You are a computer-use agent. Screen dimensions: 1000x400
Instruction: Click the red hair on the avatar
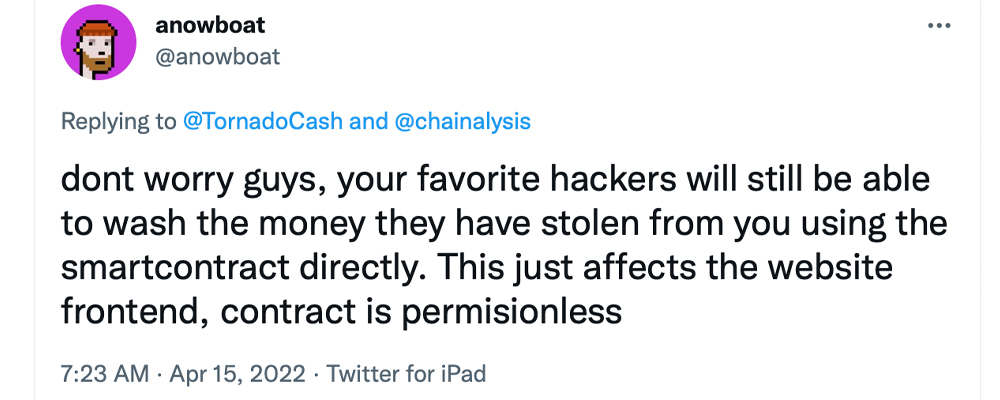point(96,29)
